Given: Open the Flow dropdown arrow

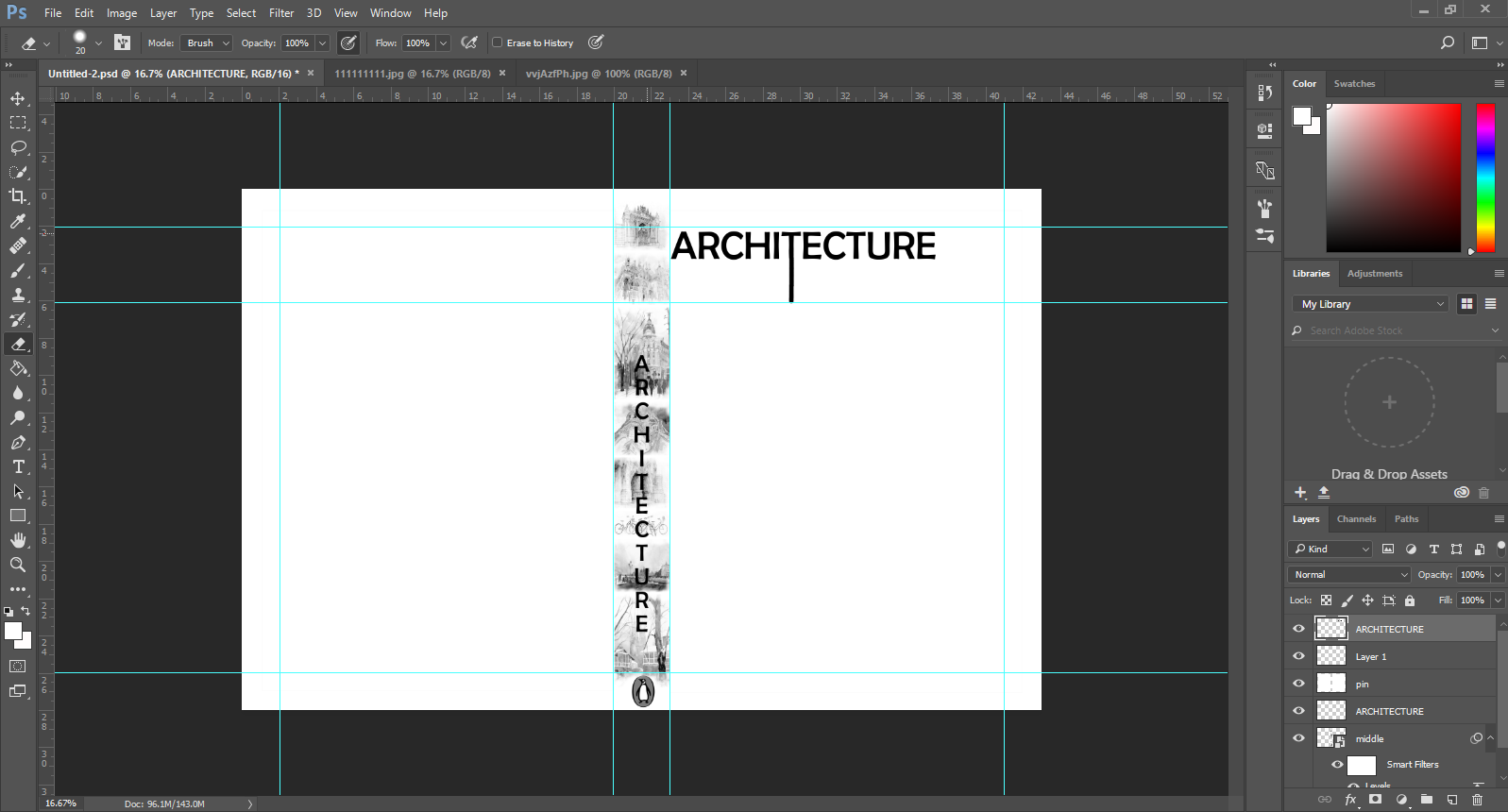Looking at the screenshot, I should (x=443, y=42).
